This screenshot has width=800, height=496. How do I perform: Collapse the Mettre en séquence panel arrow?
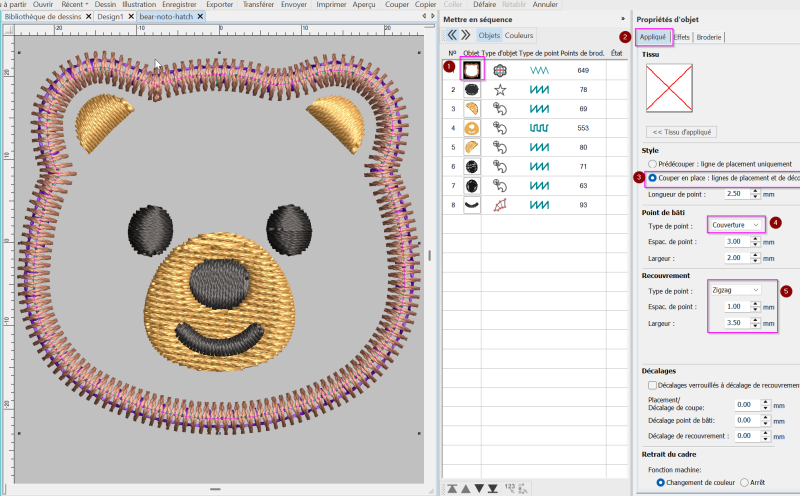pyautogui.click(x=623, y=19)
